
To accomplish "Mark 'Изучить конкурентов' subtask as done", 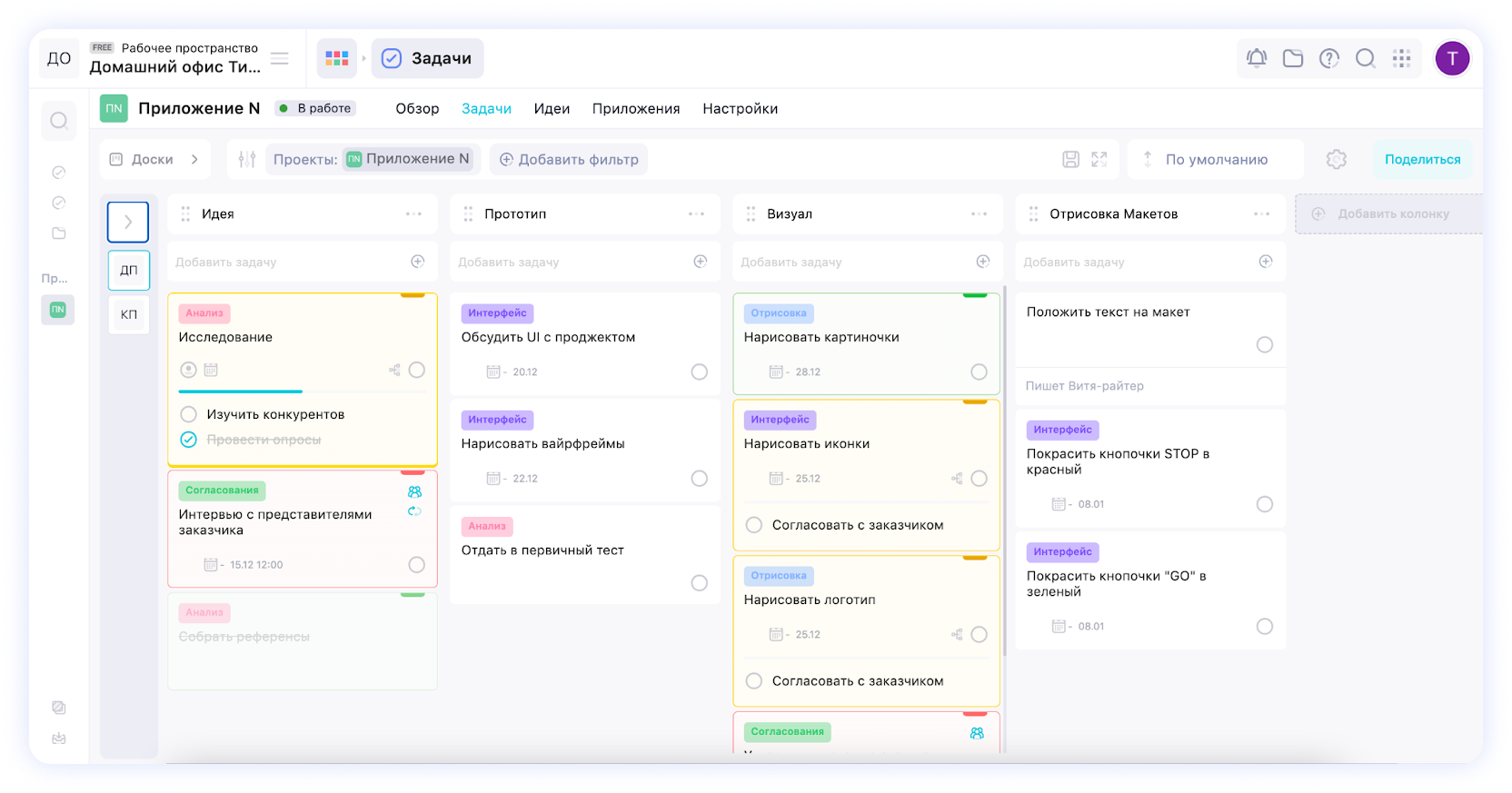I will pos(189,414).
